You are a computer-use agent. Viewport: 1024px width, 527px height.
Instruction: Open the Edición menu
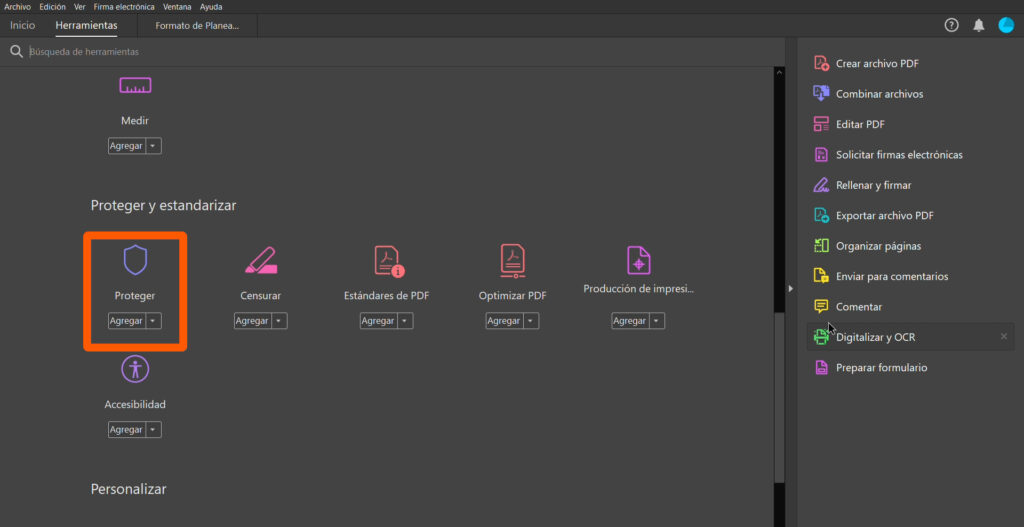(52, 6)
